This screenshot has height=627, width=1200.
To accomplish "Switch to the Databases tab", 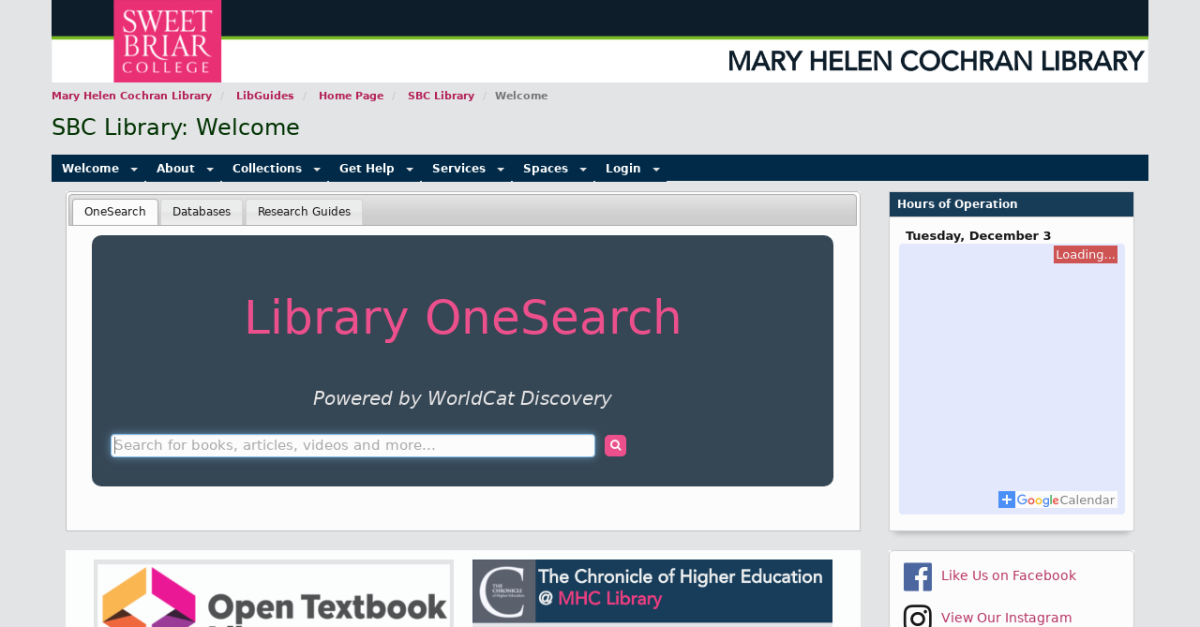I will (x=201, y=212).
